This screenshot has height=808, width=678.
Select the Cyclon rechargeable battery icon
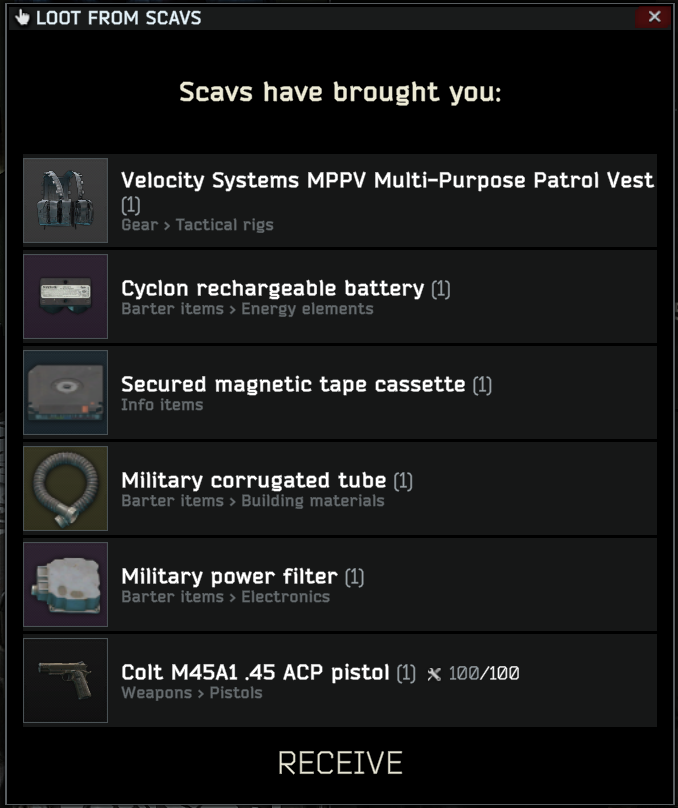tap(65, 296)
